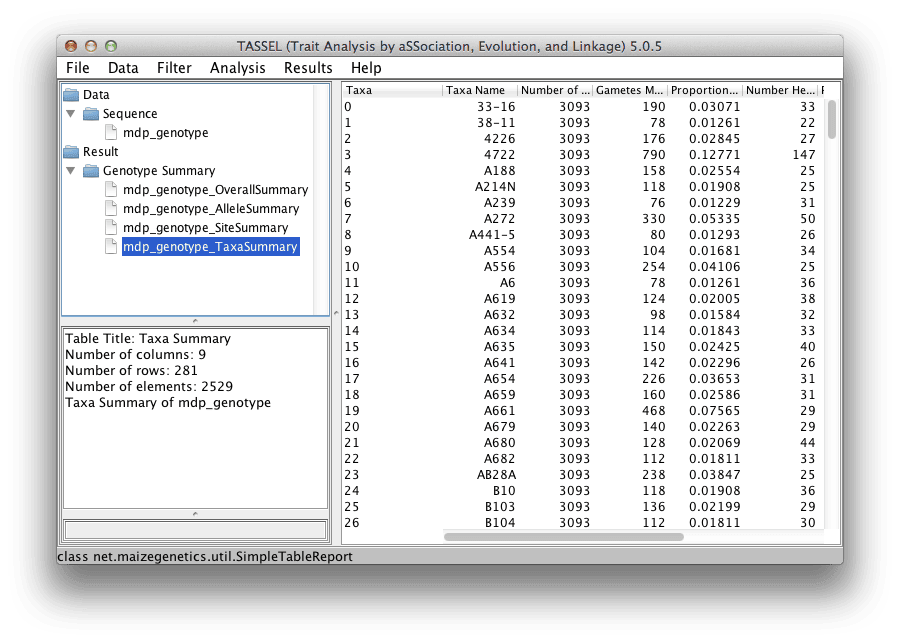Screen dimensions: 900x643
Task: Click the Genotype Summary folder icon
Action: [x=91, y=171]
